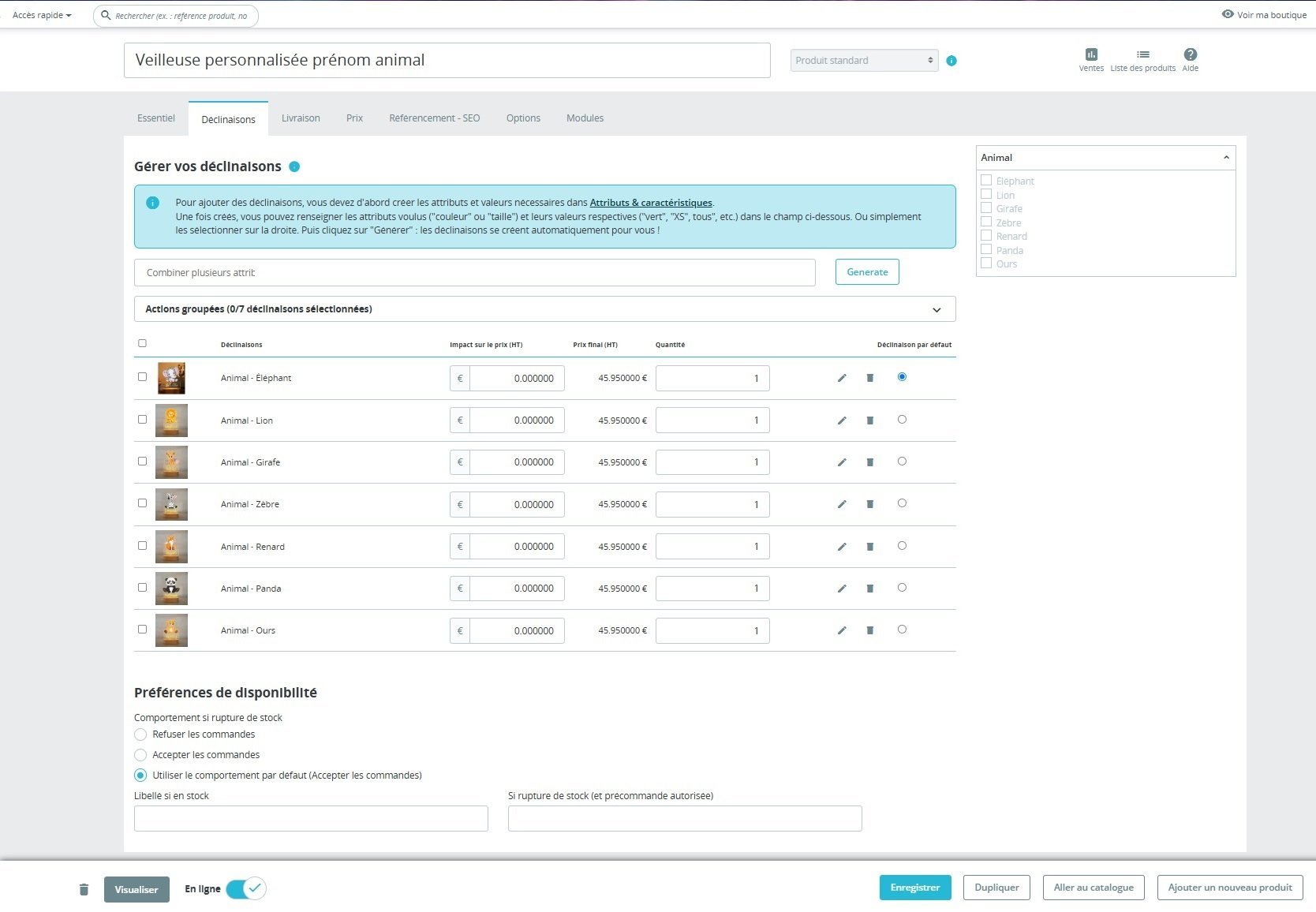Screen dimensions: 1316x912
Task: Open the Produit standard type dropdown
Action: click(865, 61)
